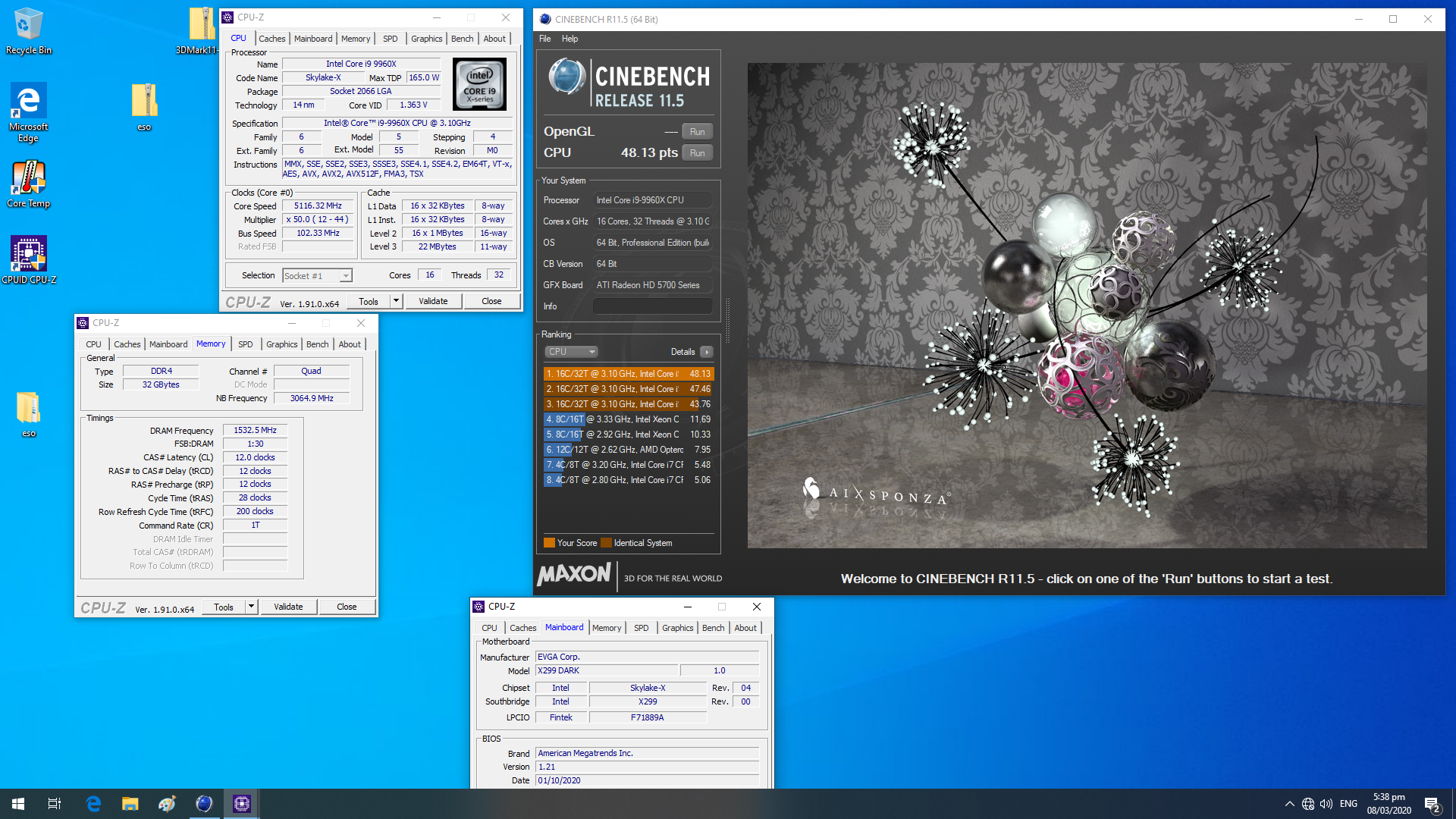This screenshot has height=819, width=1456.
Task: Open the 3DMark11 zip folder icon
Action: pos(202,30)
